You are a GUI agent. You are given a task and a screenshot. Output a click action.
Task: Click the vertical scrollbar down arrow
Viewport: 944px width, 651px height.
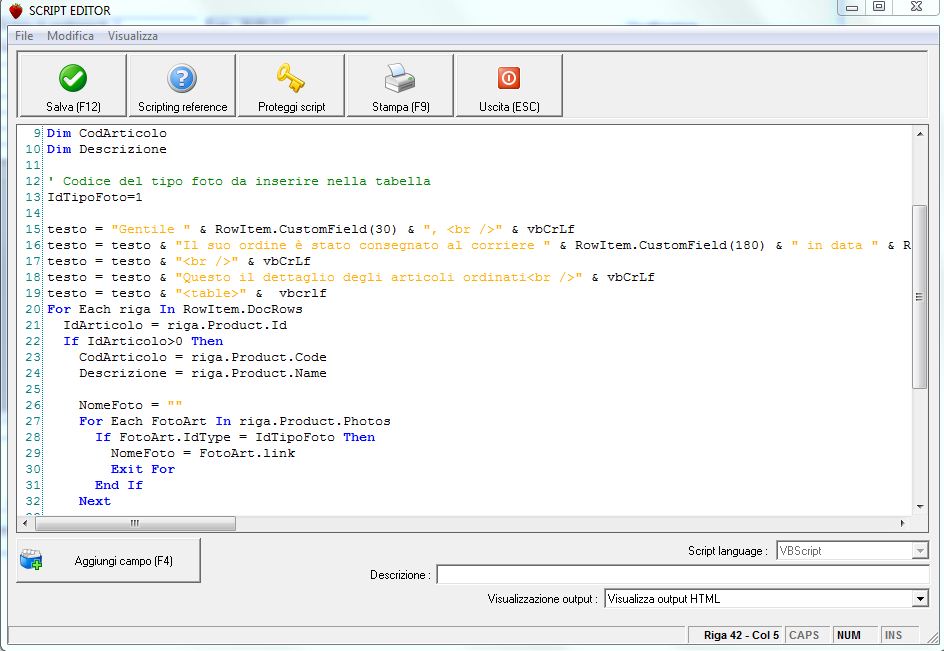(920, 506)
